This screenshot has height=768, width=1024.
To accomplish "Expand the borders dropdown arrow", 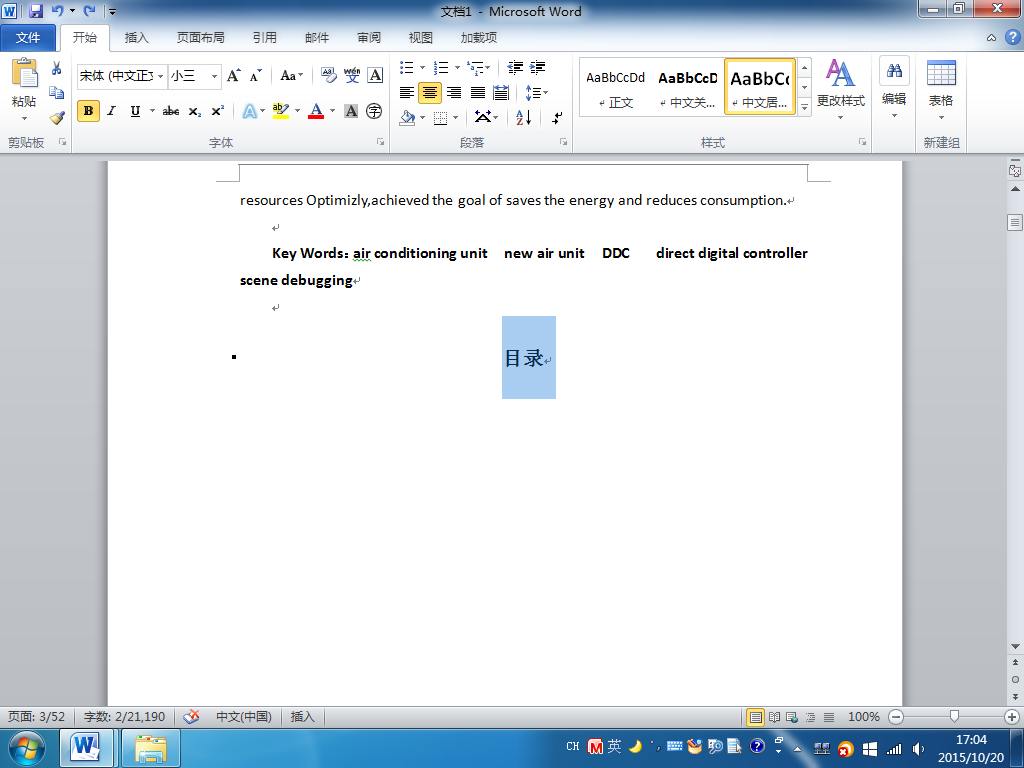I will tap(456, 118).
